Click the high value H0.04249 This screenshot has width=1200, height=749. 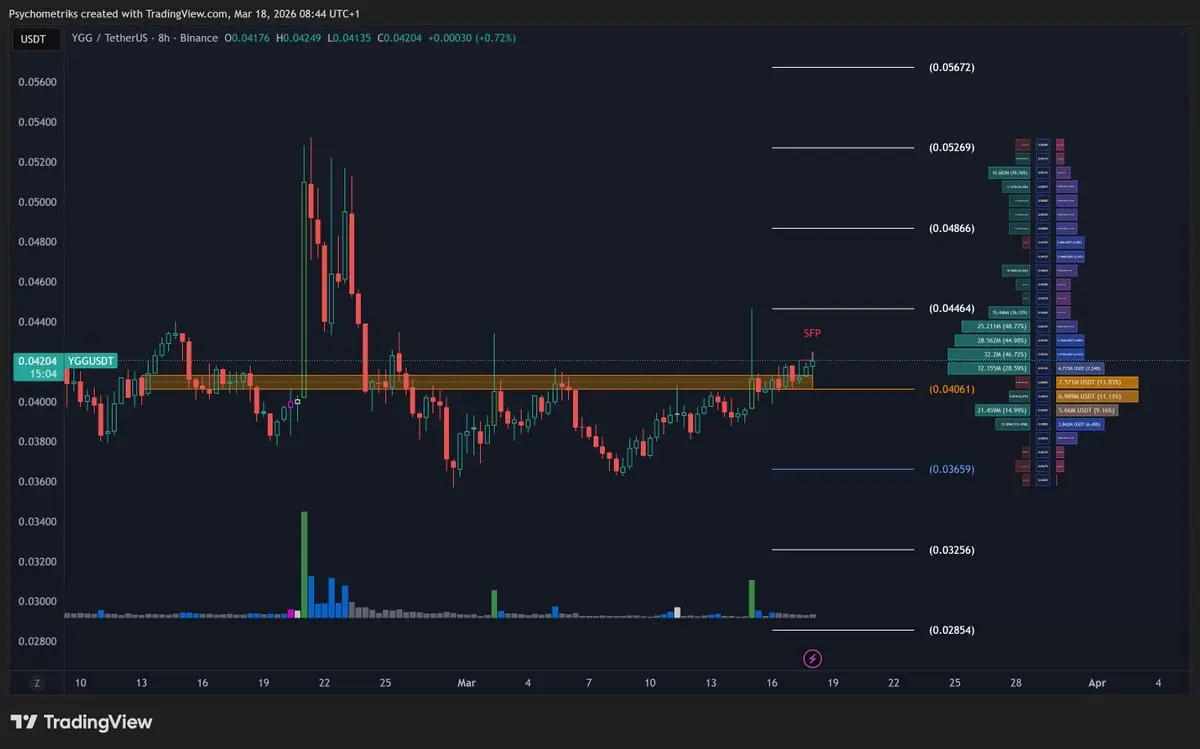pos(300,38)
